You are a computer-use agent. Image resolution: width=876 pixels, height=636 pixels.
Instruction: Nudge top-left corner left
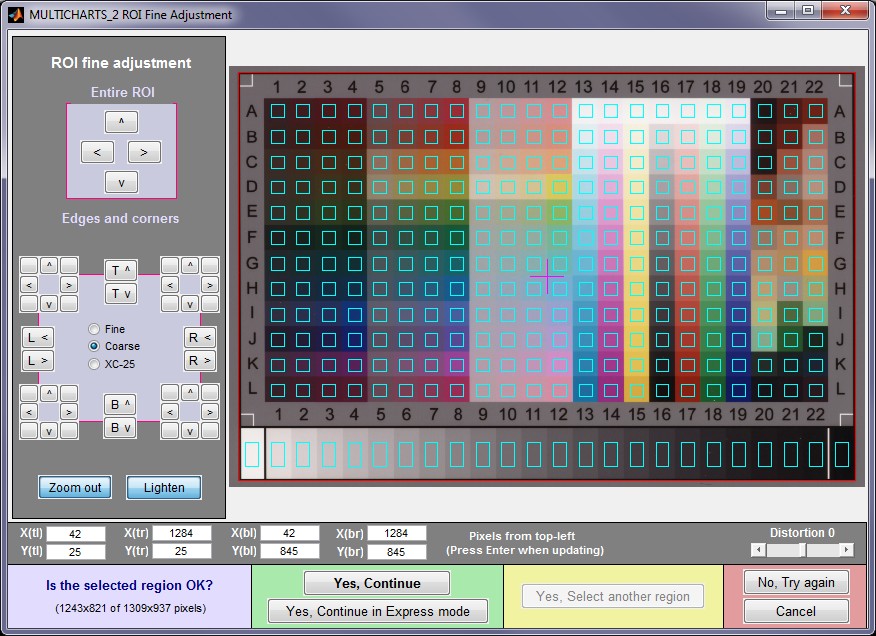tap(29, 285)
